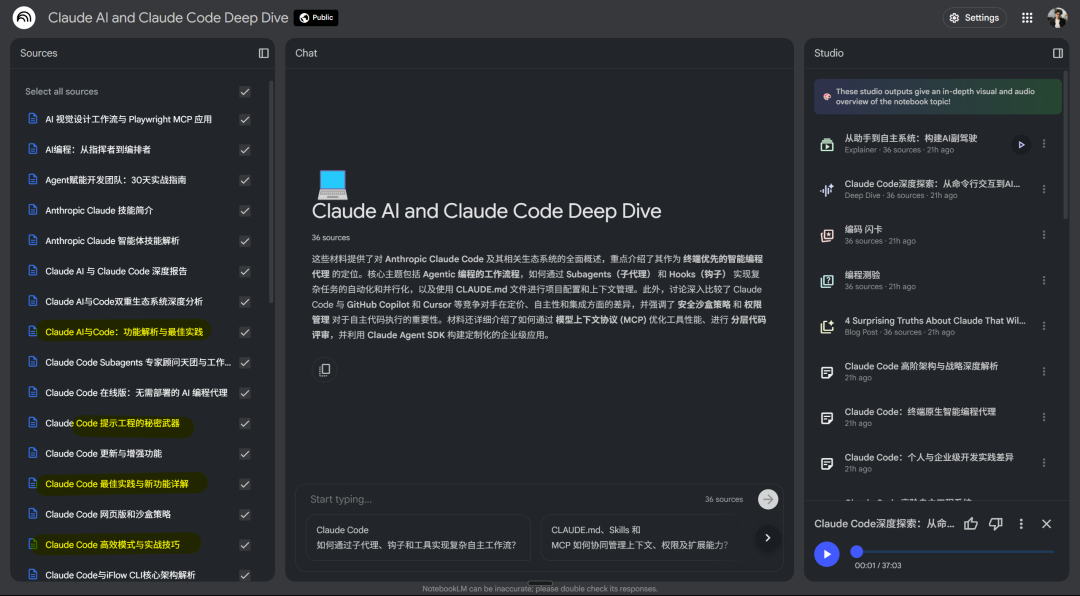Click the Public sharing badge

316,18
